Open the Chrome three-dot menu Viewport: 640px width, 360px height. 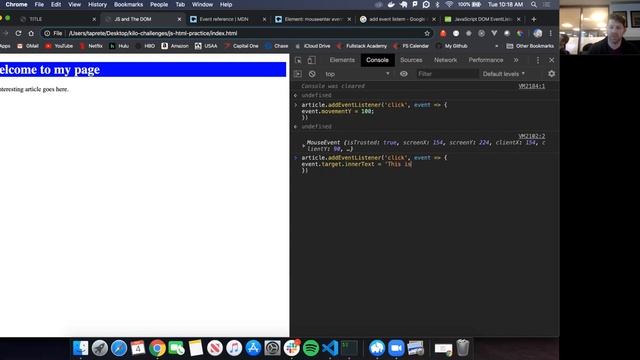coord(551,33)
